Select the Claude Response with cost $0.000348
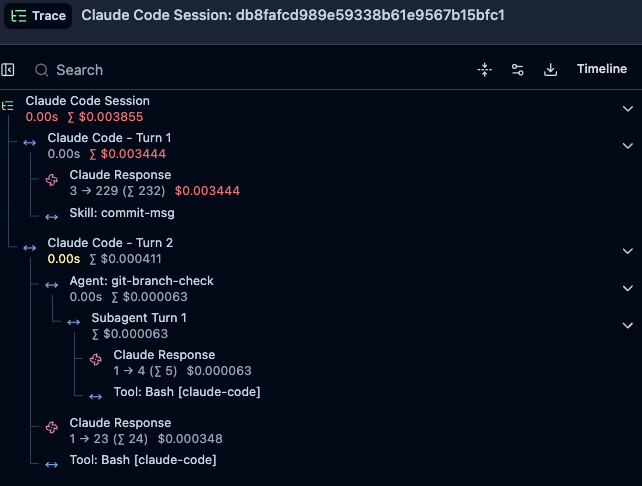Image resolution: width=642 pixels, height=486 pixels. (146, 431)
